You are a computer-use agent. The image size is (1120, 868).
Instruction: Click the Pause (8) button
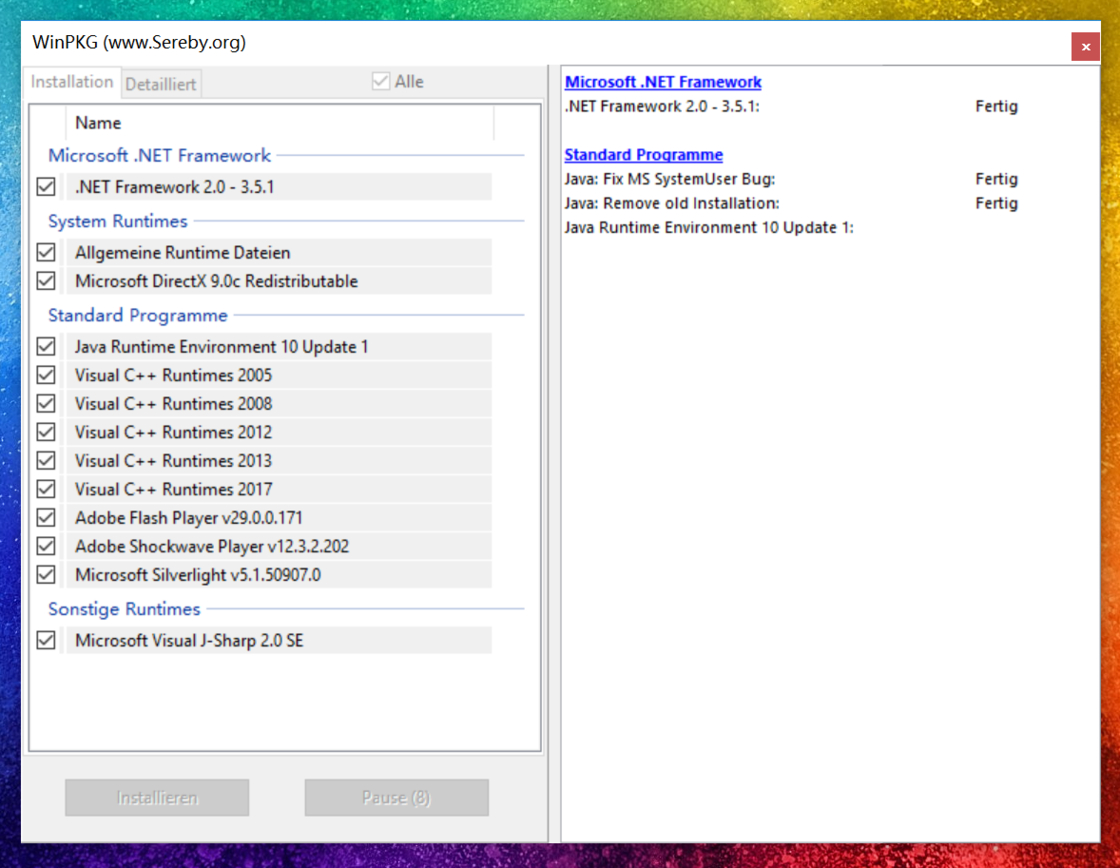(x=396, y=798)
